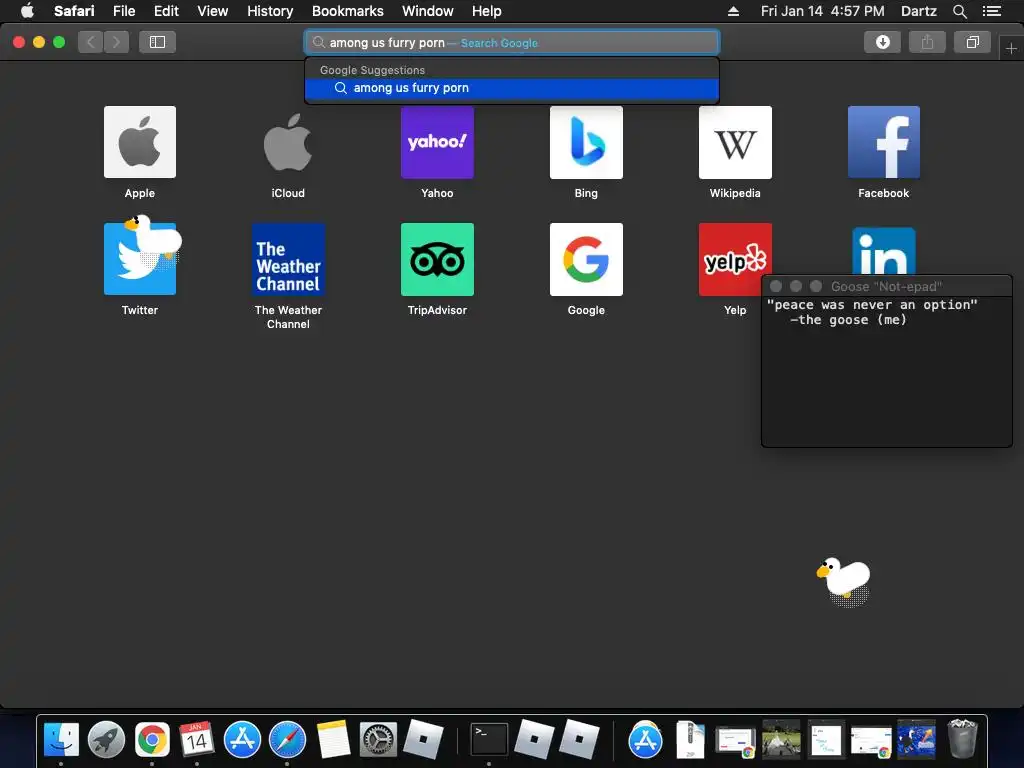Click the "Google Suggestions" header label
Viewport: 1024px width, 768px height.
tap(372, 70)
